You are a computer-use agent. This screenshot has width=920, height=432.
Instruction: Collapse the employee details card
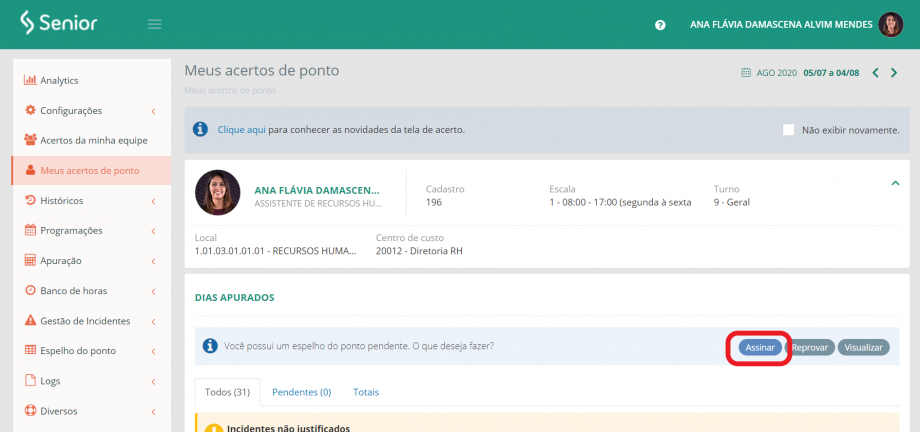895,182
